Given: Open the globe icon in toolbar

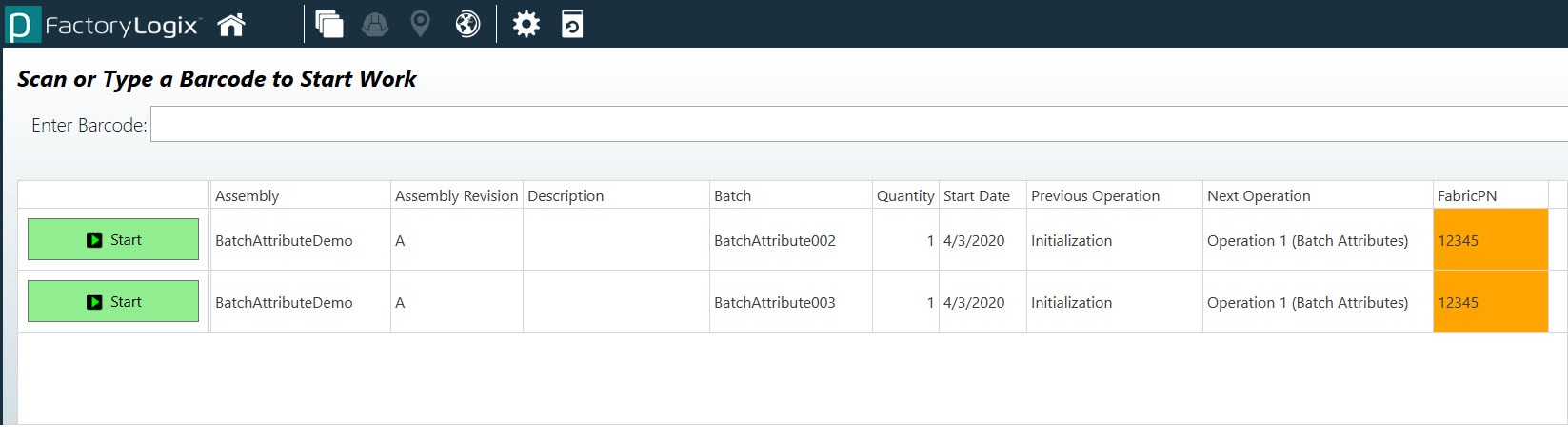Looking at the screenshot, I should pyautogui.click(x=467, y=24).
